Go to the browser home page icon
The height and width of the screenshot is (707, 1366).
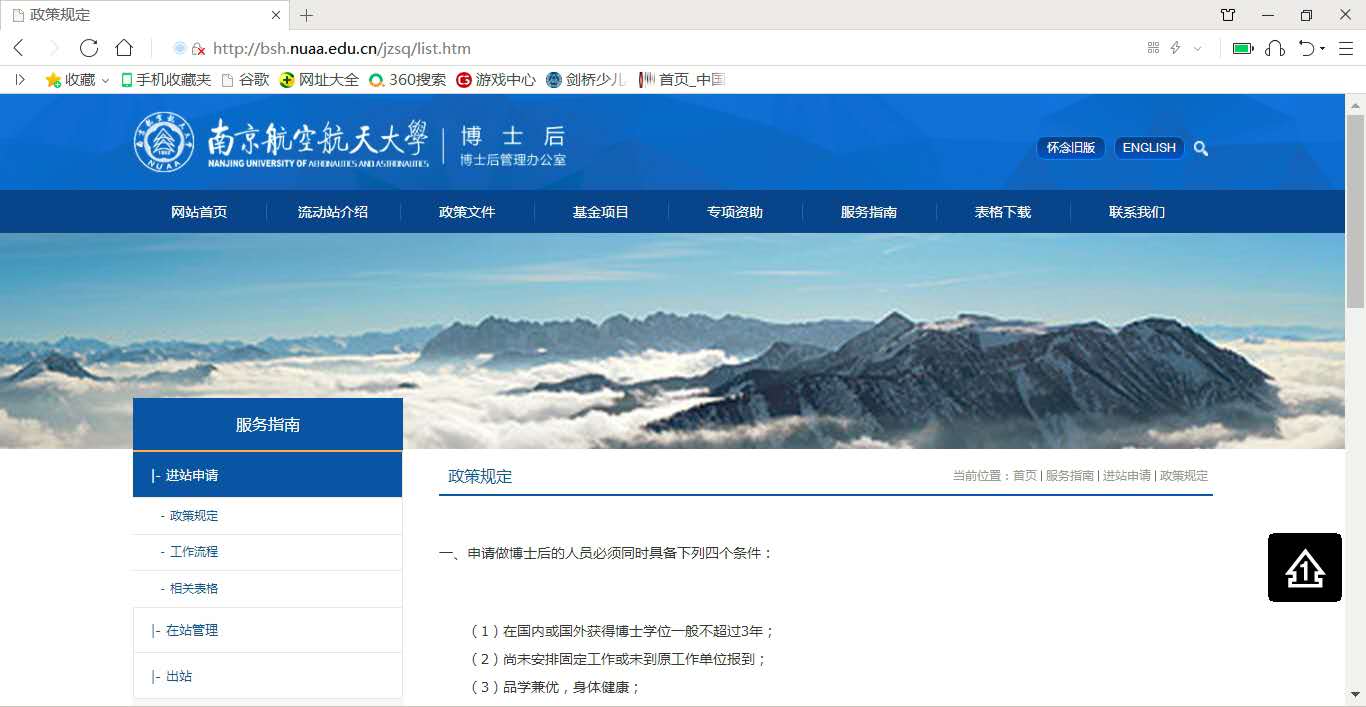coord(124,48)
